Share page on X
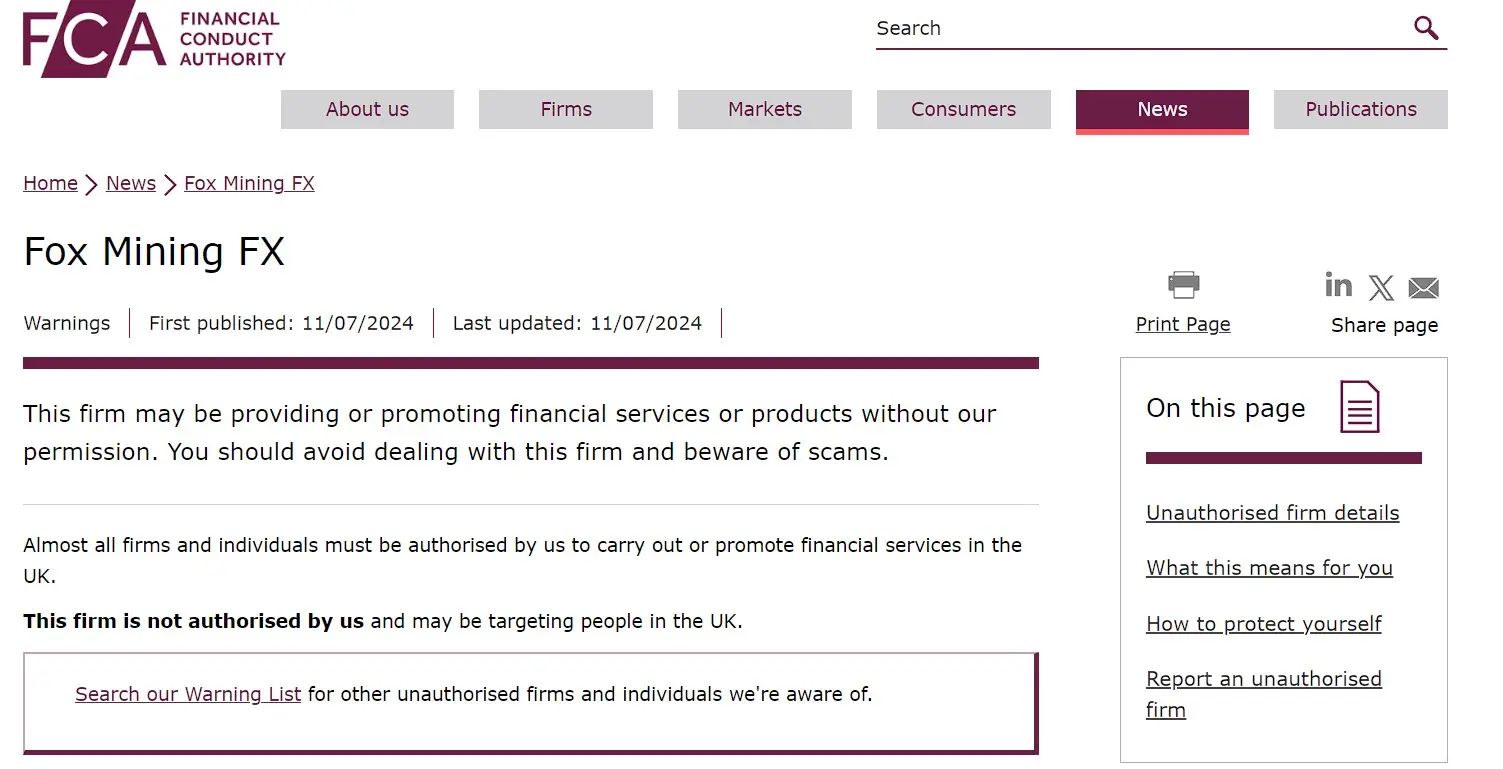This screenshot has height=769, width=1503. [x=1381, y=288]
